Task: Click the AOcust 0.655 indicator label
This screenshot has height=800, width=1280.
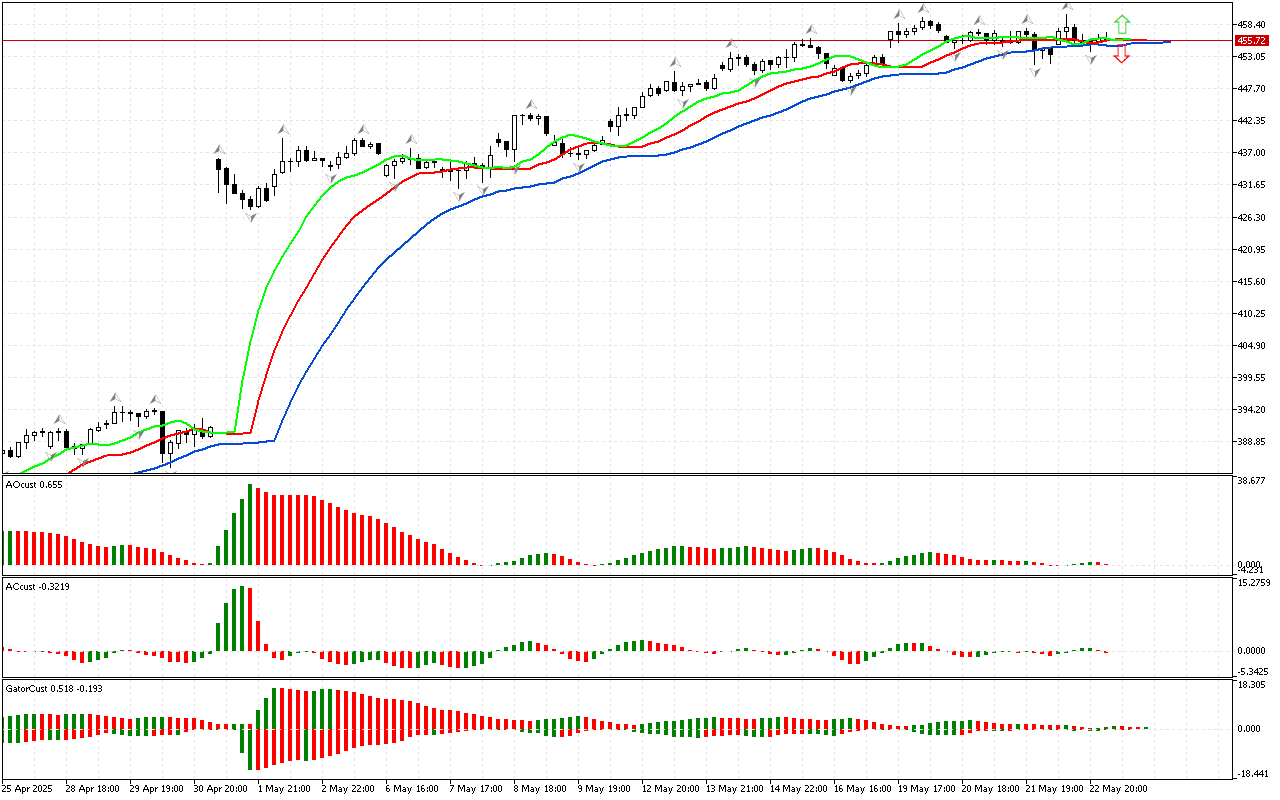Action: (x=34, y=485)
